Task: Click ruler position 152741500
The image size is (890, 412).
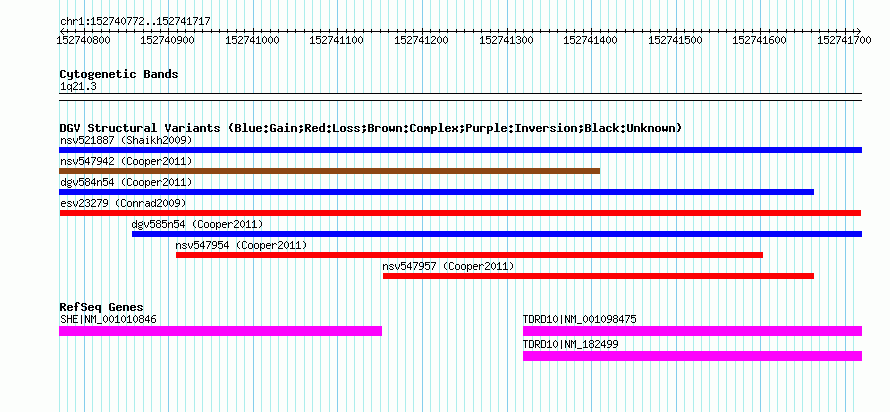Action: tap(675, 40)
